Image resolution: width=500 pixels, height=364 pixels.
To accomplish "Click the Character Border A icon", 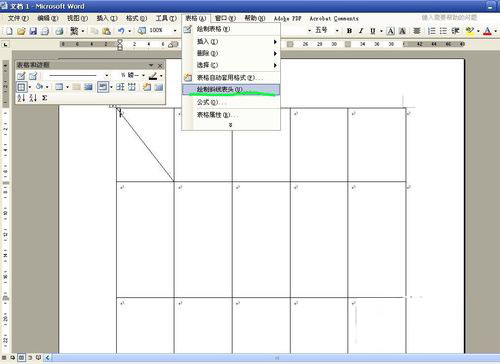I will [391, 31].
